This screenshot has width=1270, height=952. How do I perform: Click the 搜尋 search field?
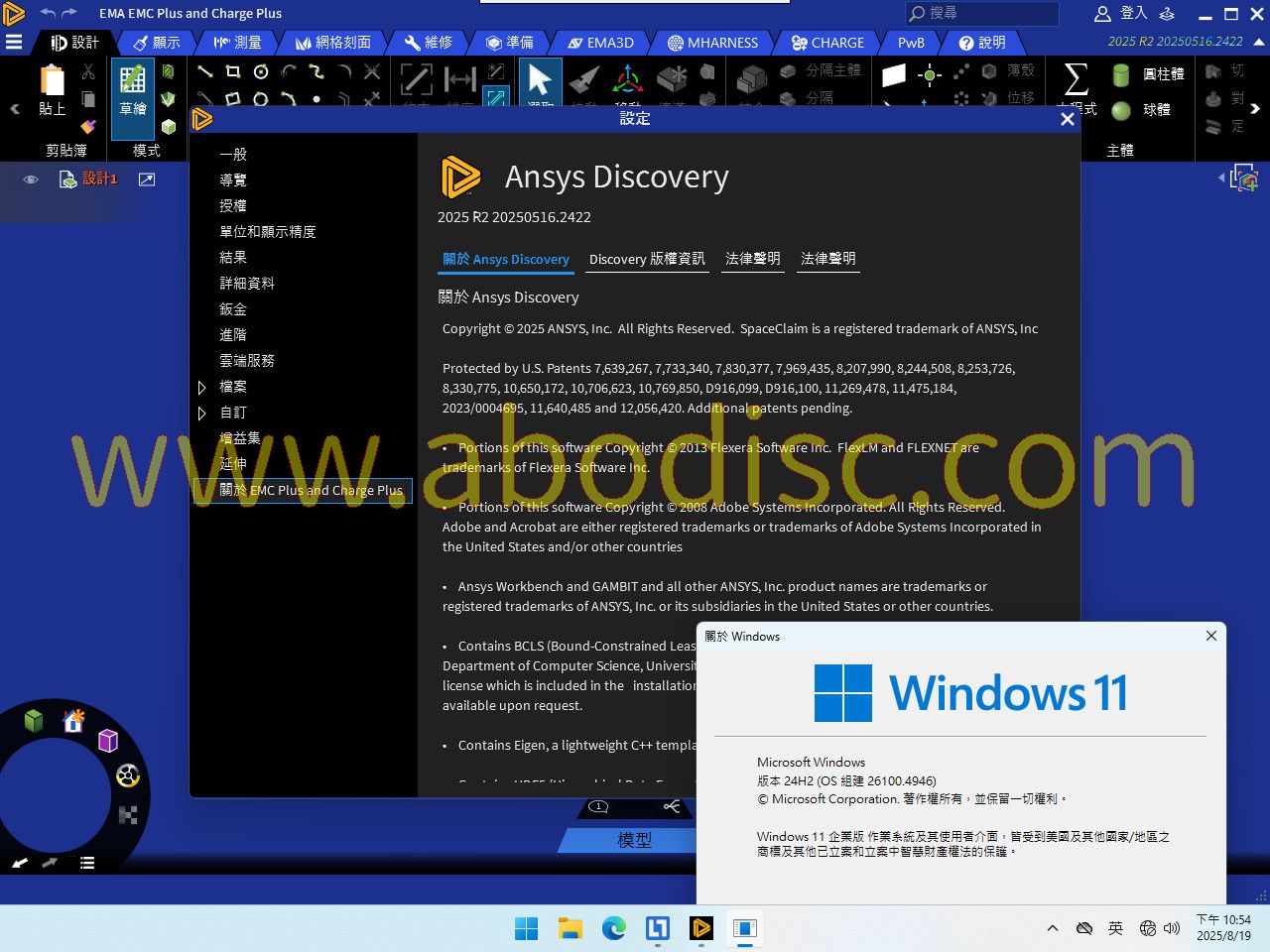pos(981,13)
